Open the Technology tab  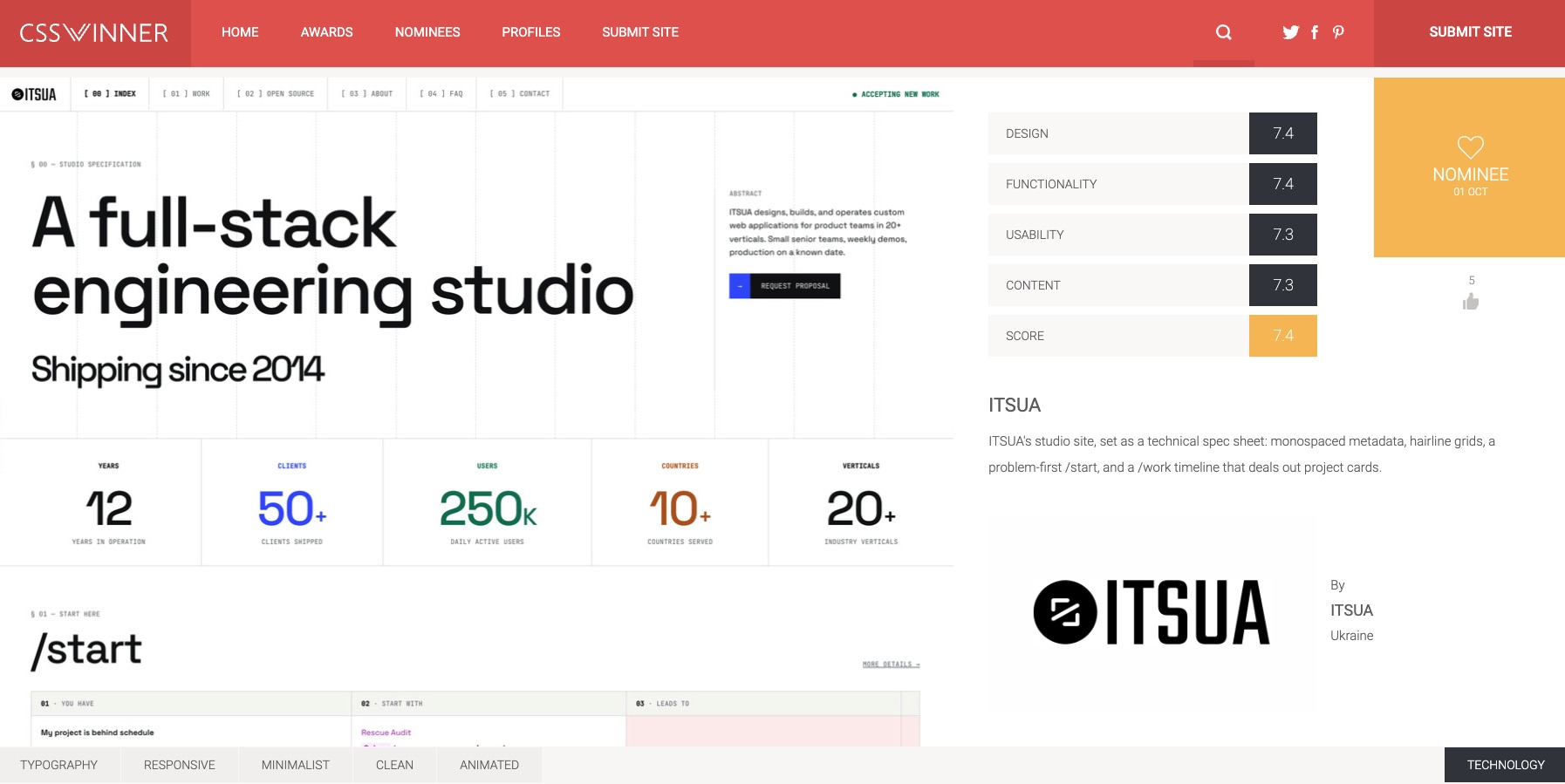click(x=1505, y=765)
